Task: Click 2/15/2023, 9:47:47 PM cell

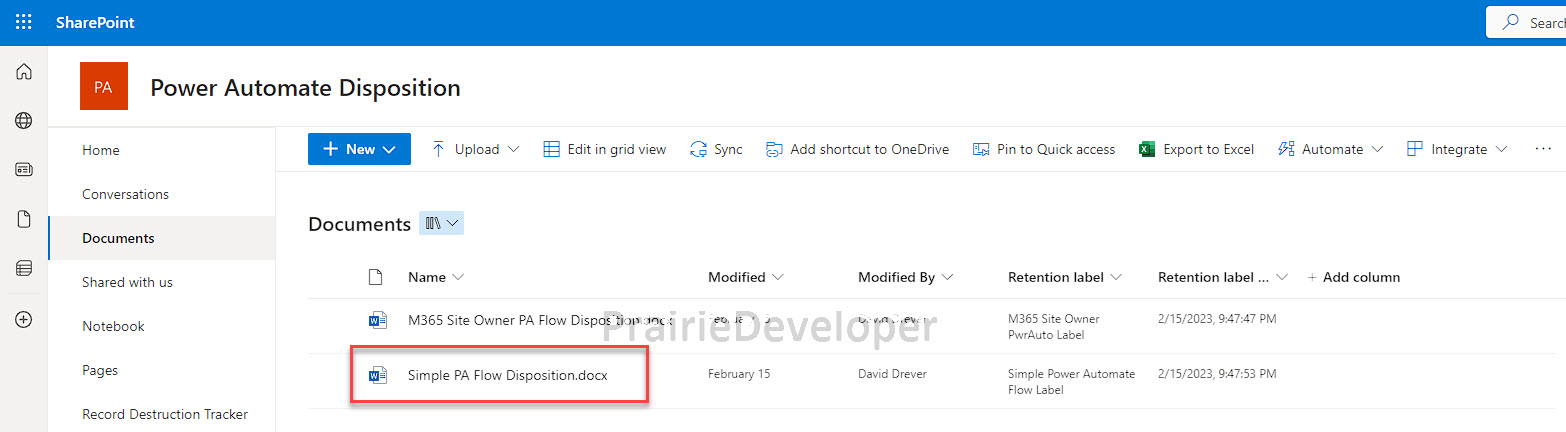Action: [1217, 319]
